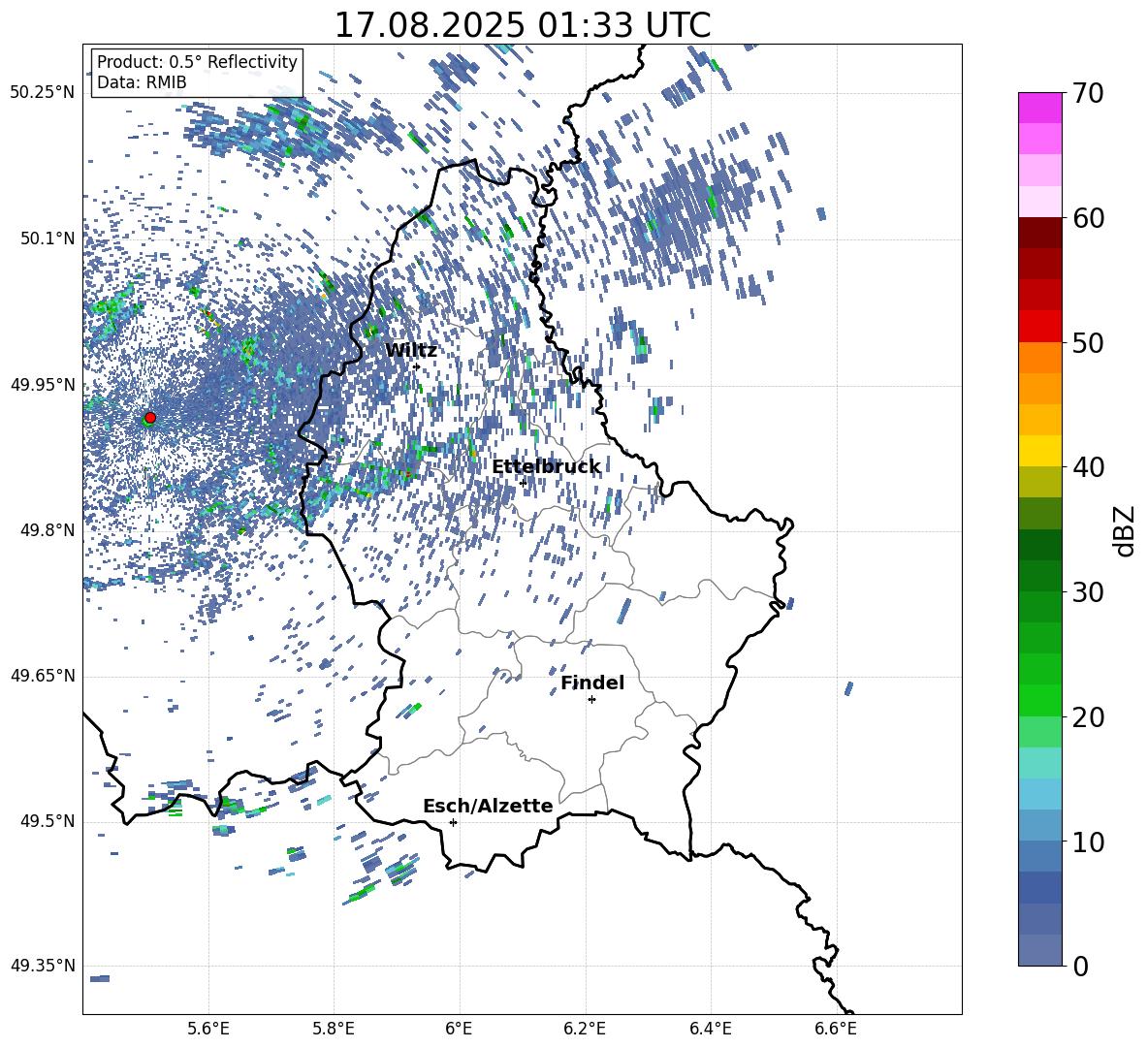Click the Findel cross marker
Viewport: 1148px width, 1048px height.
(x=591, y=700)
